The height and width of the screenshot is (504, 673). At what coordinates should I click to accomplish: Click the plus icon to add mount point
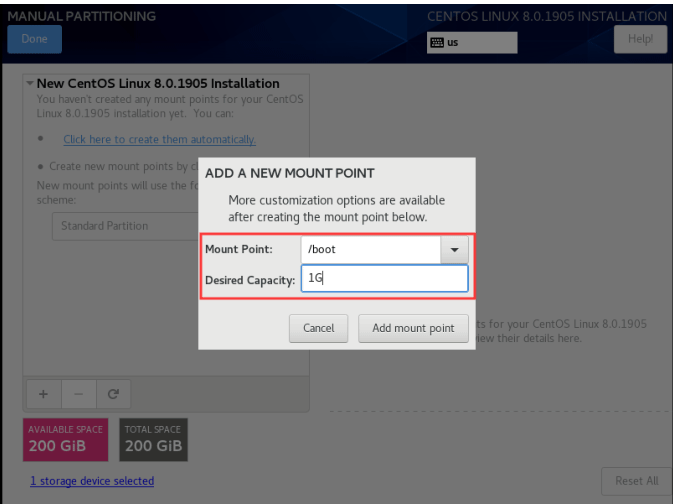click(x=43, y=393)
